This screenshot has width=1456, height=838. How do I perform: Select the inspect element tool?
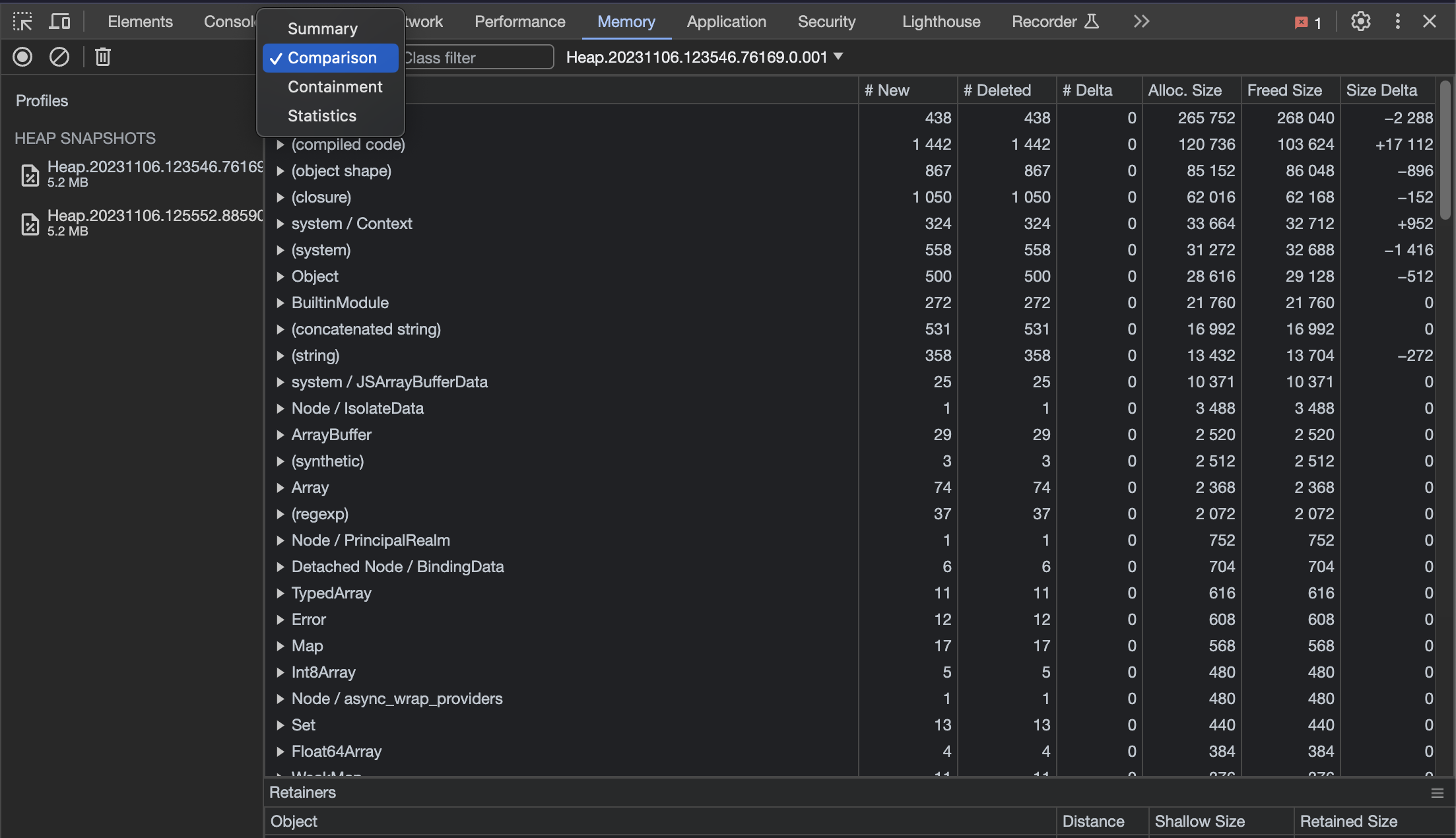pyautogui.click(x=22, y=21)
